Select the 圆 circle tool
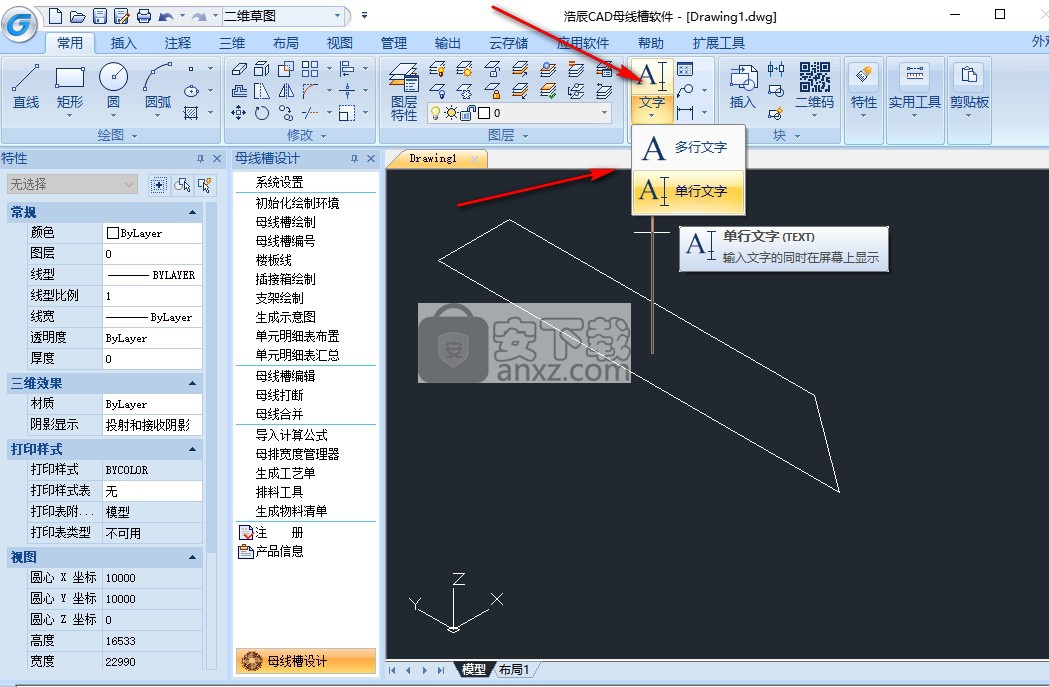This screenshot has height=687, width=1049. pos(114,87)
